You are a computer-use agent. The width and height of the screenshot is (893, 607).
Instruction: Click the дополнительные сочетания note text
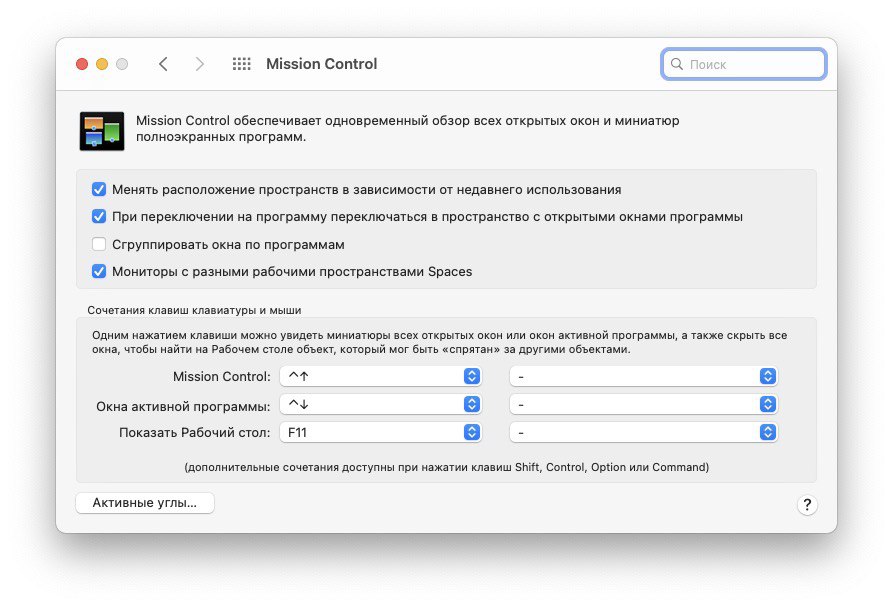pos(446,467)
